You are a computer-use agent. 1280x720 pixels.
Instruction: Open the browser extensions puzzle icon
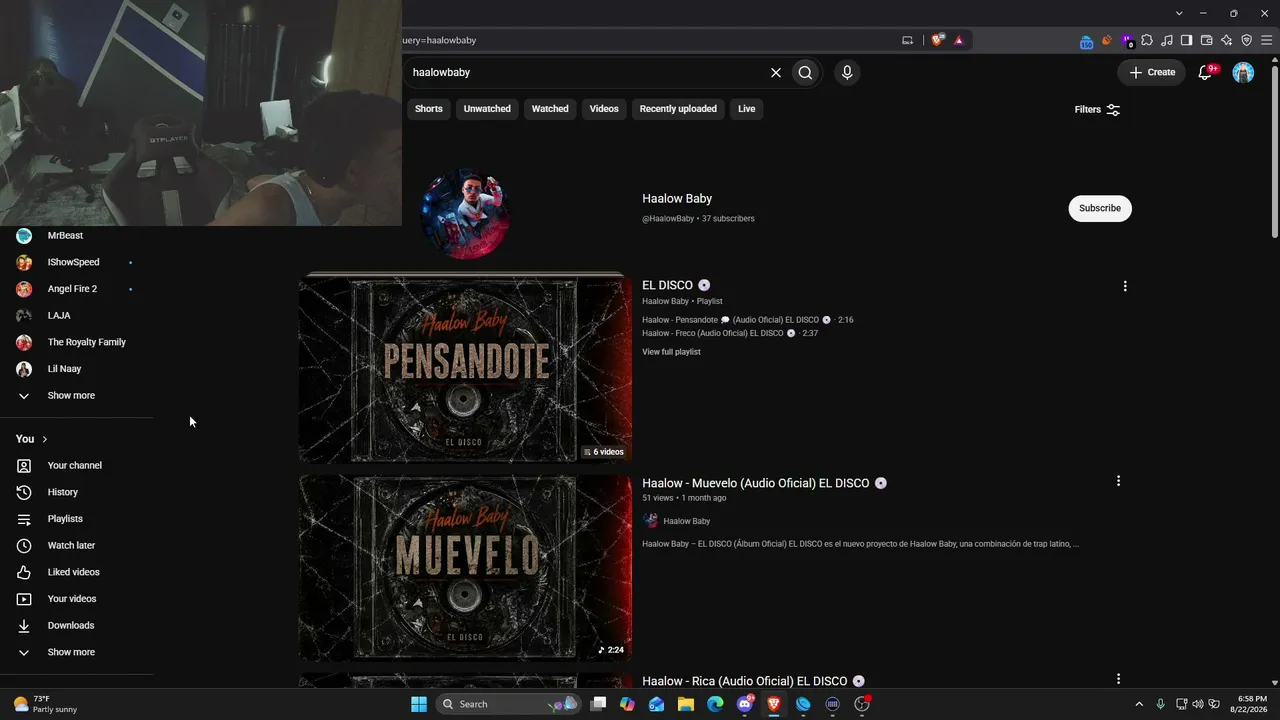(x=1147, y=40)
